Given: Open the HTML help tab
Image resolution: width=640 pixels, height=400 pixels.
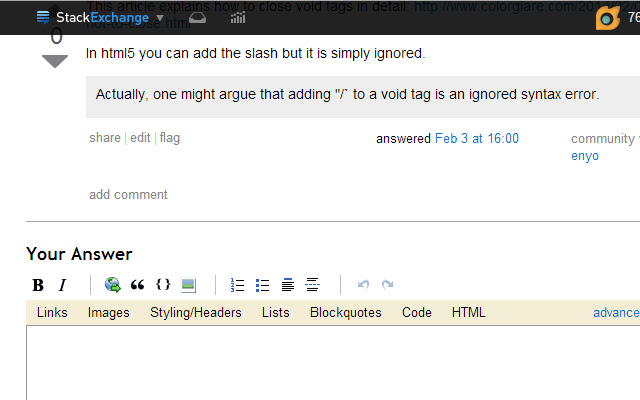Looking at the screenshot, I should click(x=469, y=312).
